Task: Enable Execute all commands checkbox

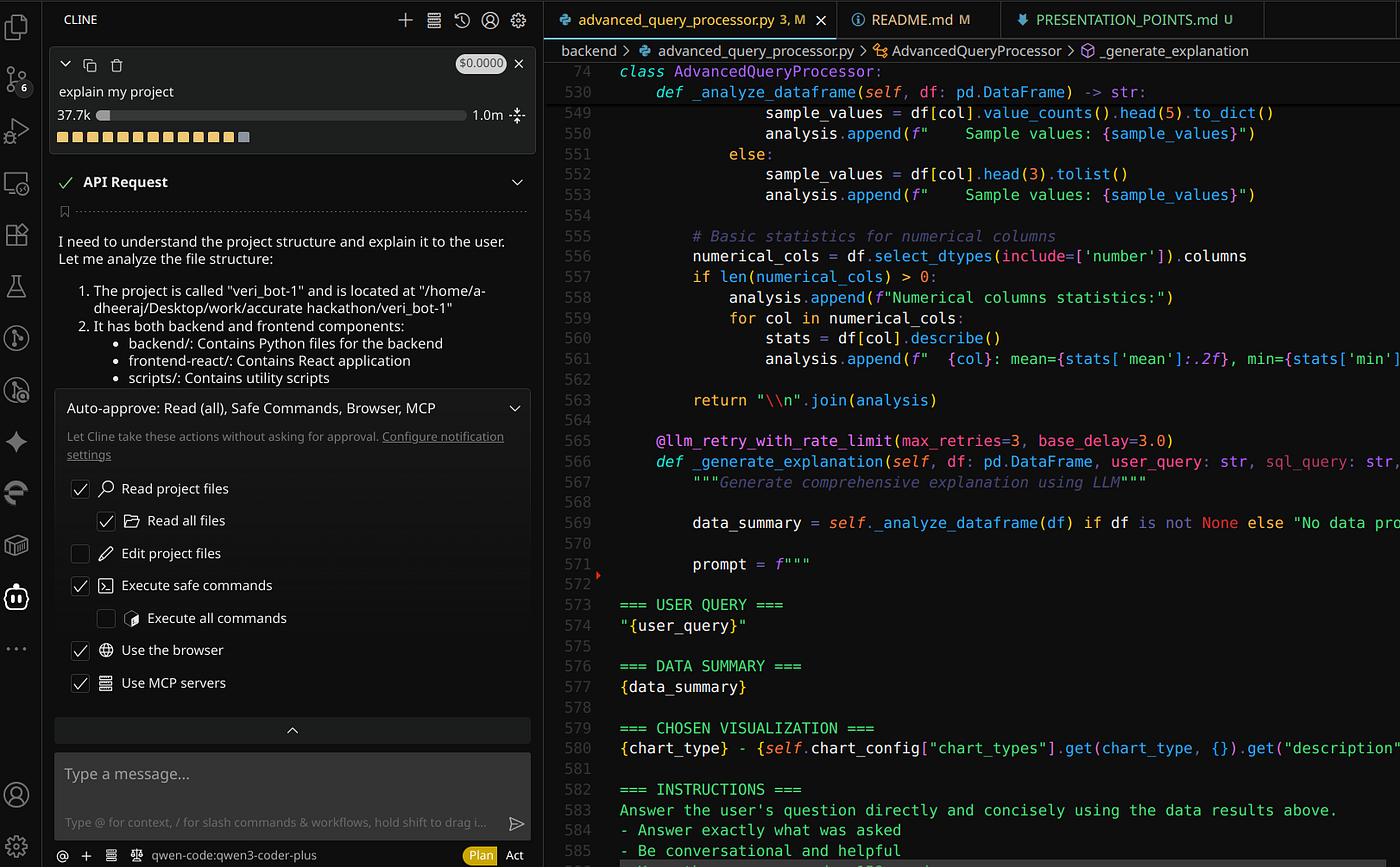Action: [106, 619]
